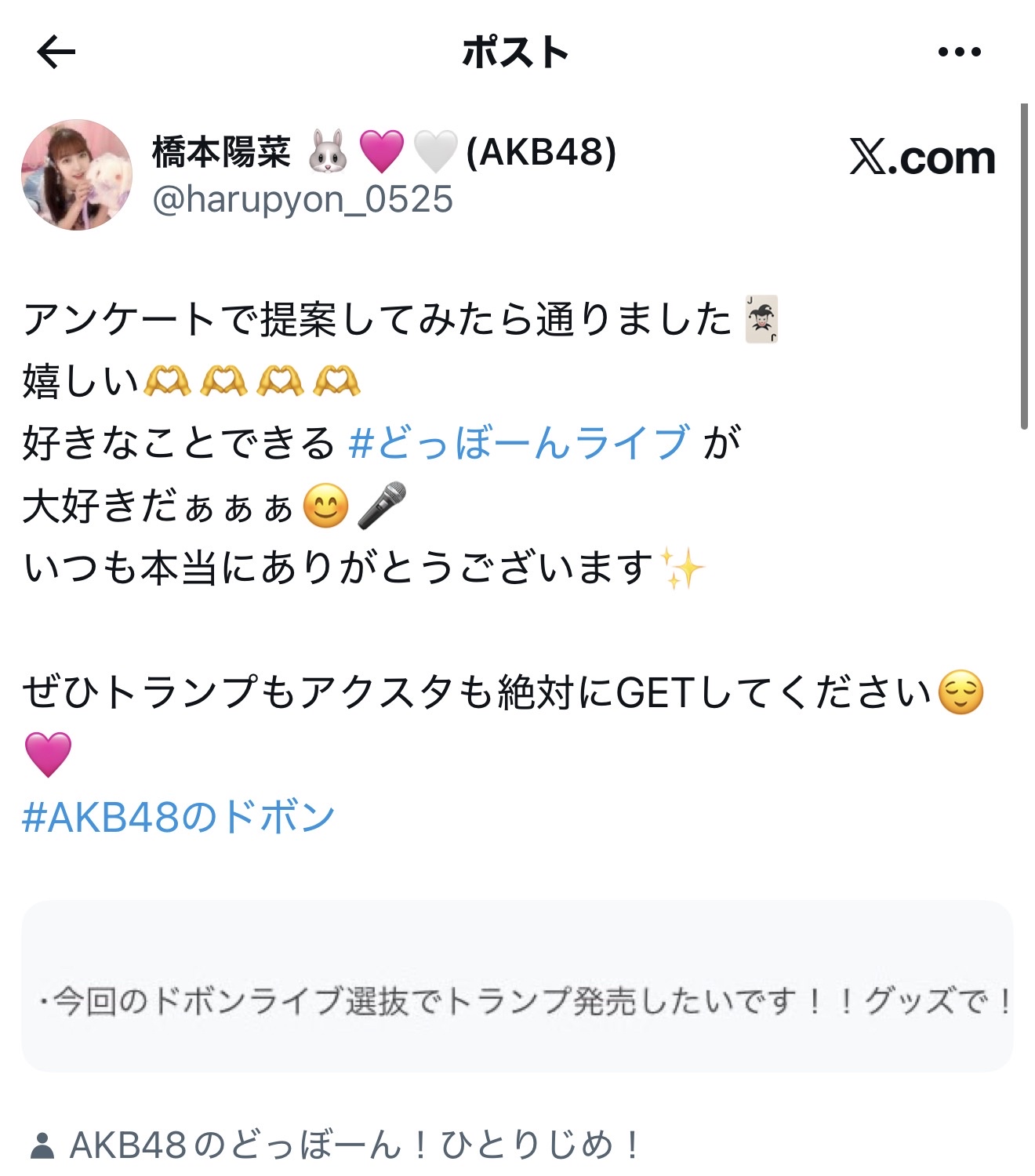Click the pink heart emoji below ぜひトランプ

click(48, 754)
